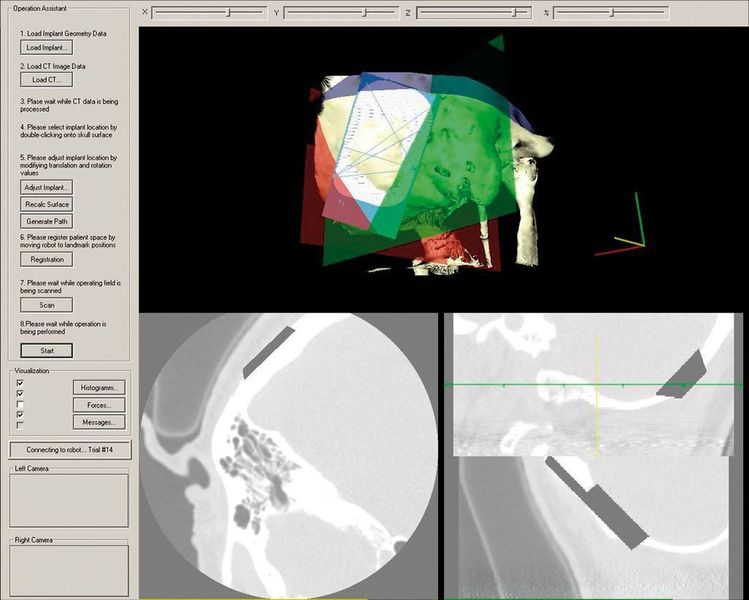Start patient Registration button

tap(47, 259)
